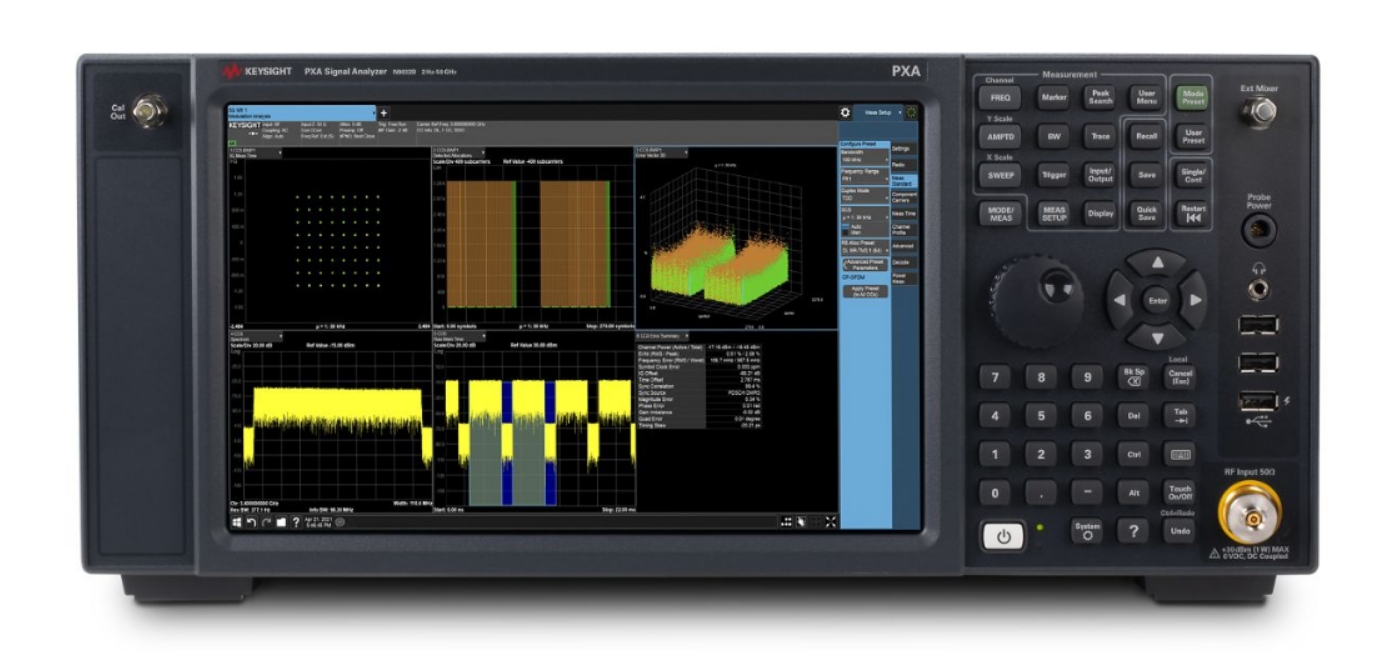Select the multi-window layout icon at bottom right
The height and width of the screenshot is (653, 1373).
pyautogui.click(x=786, y=520)
